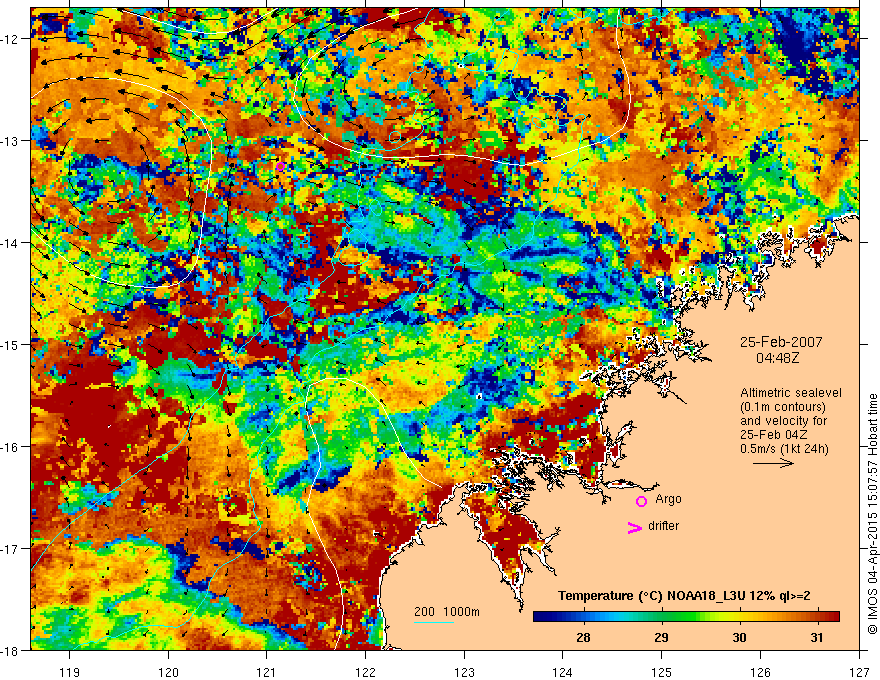
Task: Click the '-12' latitude axis label
Action: coord(10,39)
